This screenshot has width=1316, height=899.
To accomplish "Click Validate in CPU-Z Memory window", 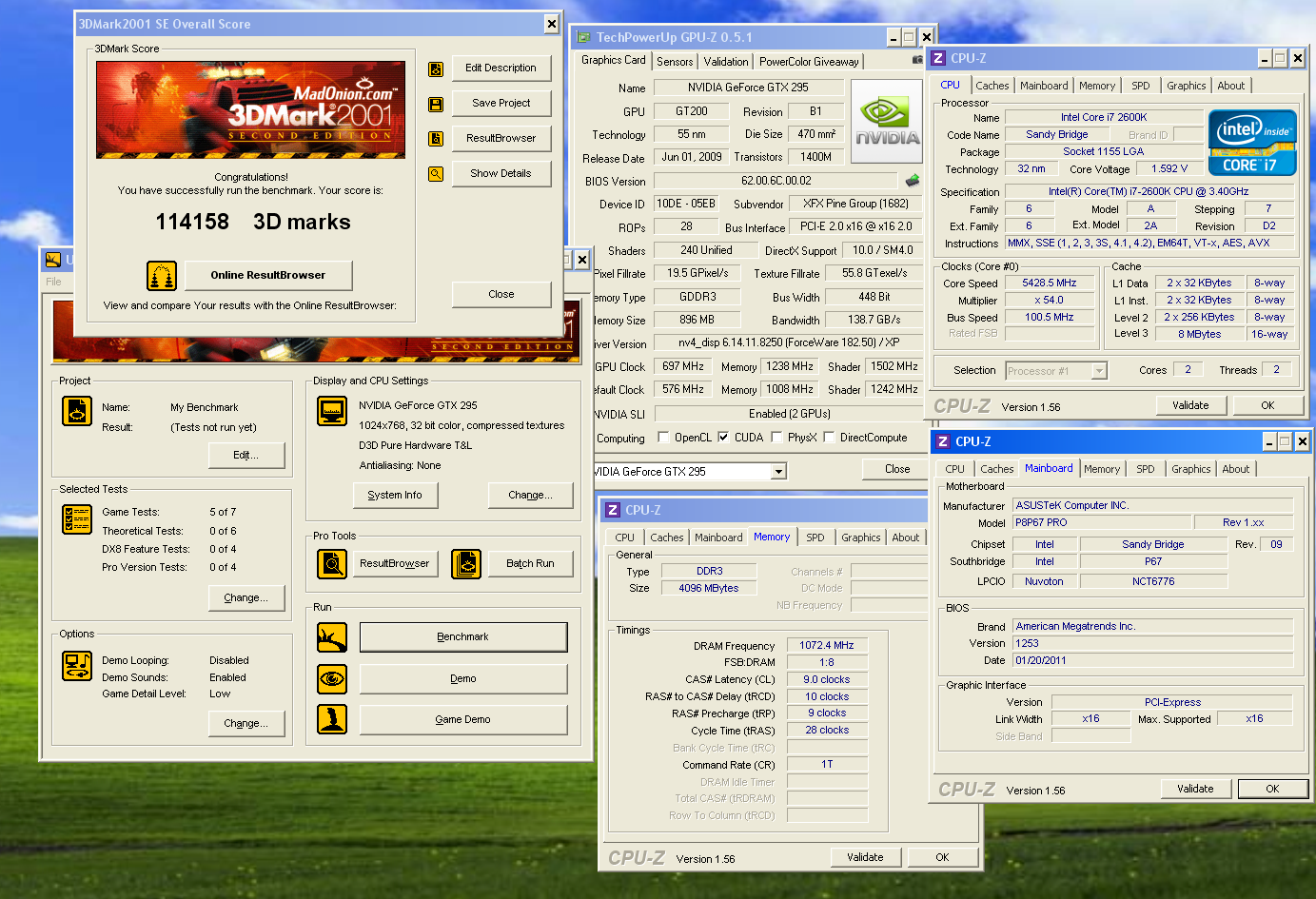I will [865, 858].
